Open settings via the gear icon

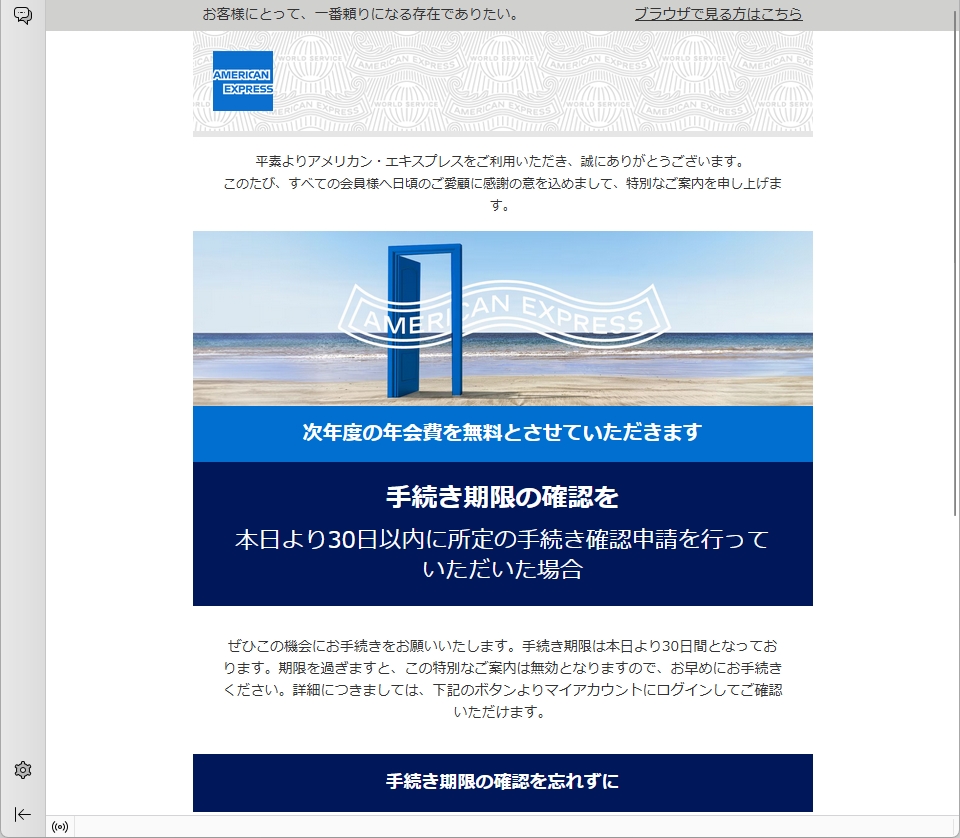coord(22,770)
